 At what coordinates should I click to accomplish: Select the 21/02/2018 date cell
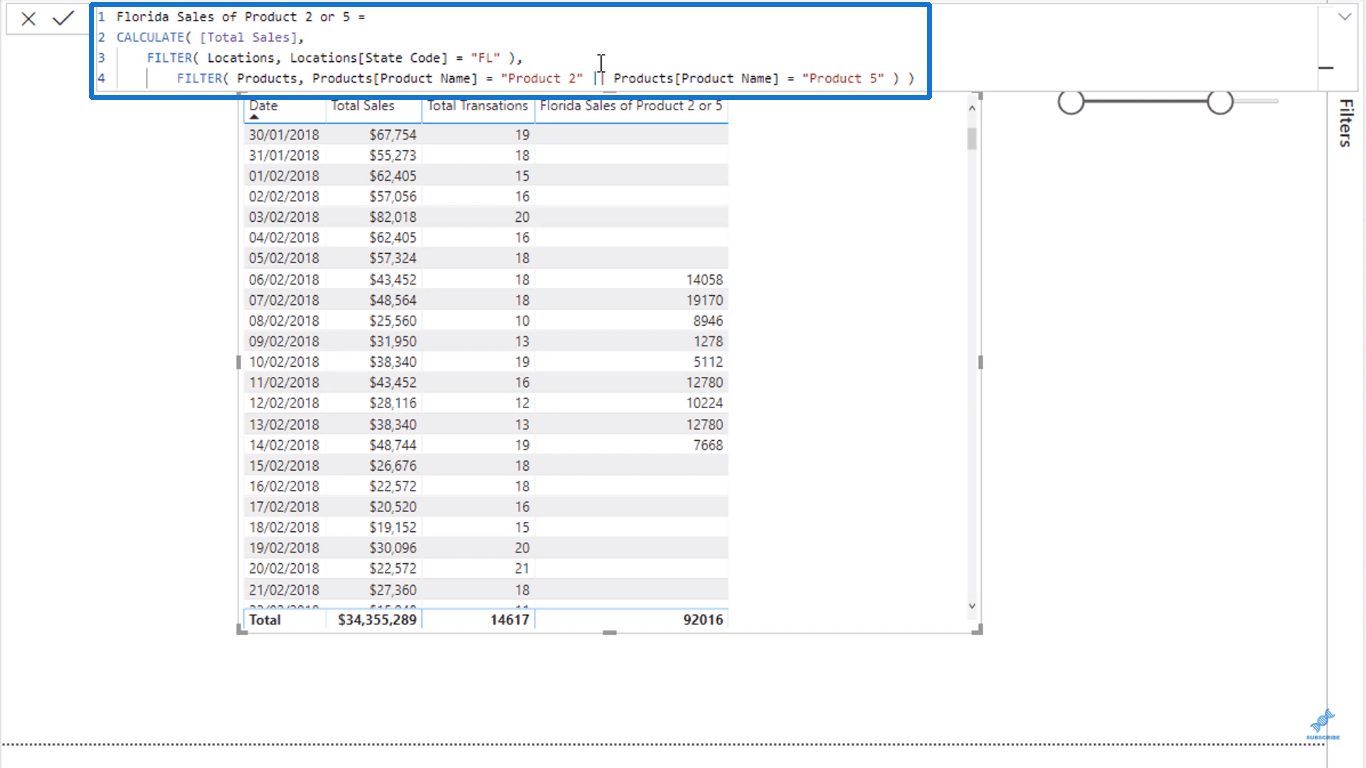pos(284,590)
